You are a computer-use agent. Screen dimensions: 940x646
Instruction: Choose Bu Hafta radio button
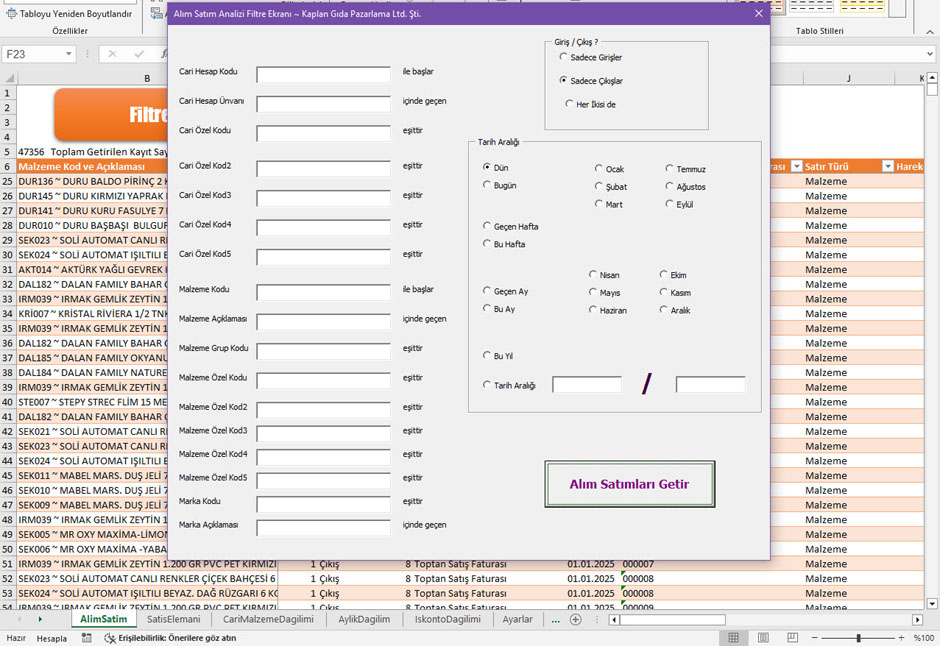[x=504, y=244]
